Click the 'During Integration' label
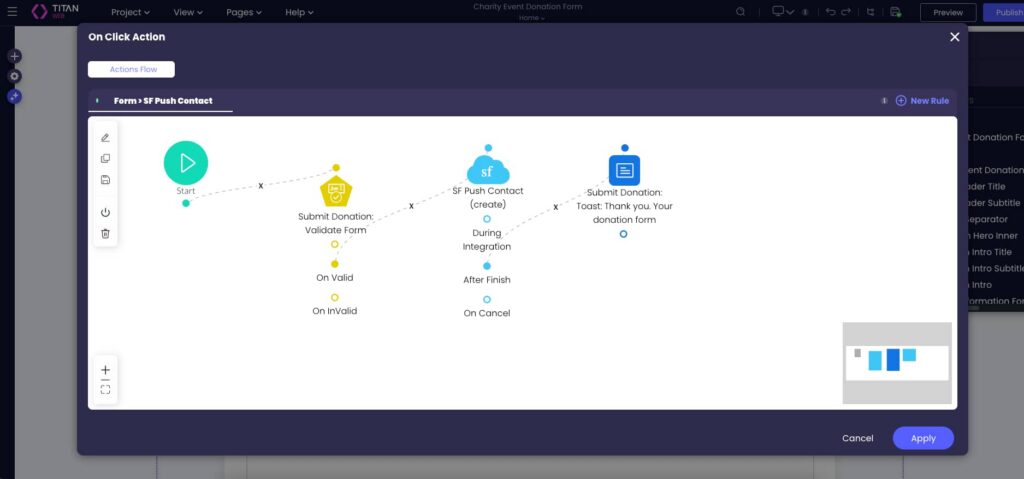 point(487,240)
